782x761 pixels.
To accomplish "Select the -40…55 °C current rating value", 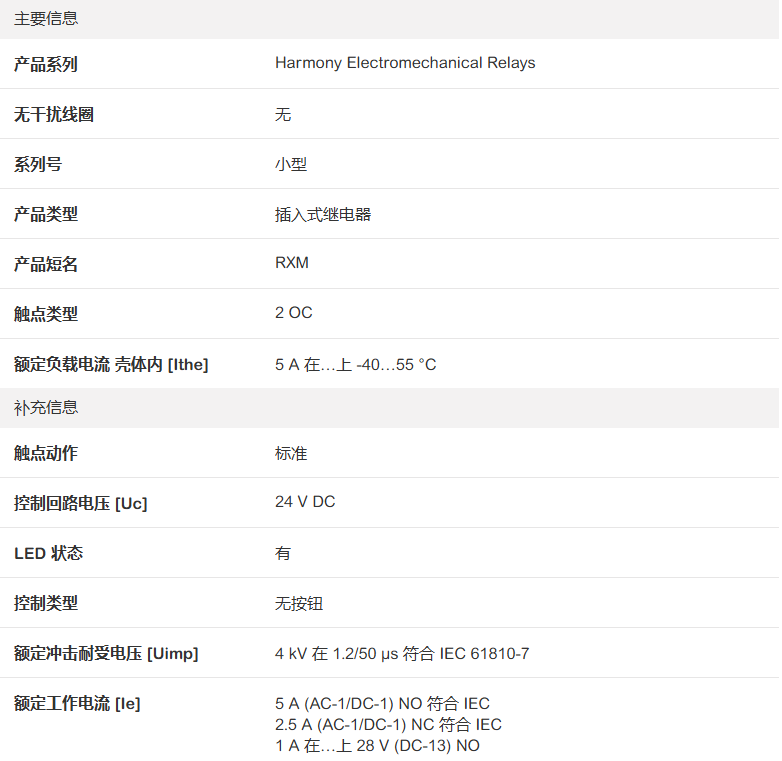I will (x=355, y=365).
